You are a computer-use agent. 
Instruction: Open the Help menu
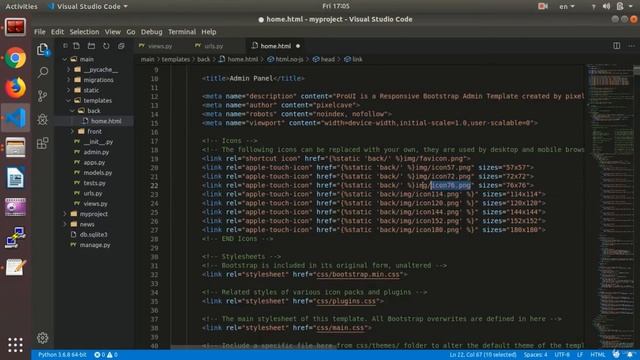[x=209, y=32]
